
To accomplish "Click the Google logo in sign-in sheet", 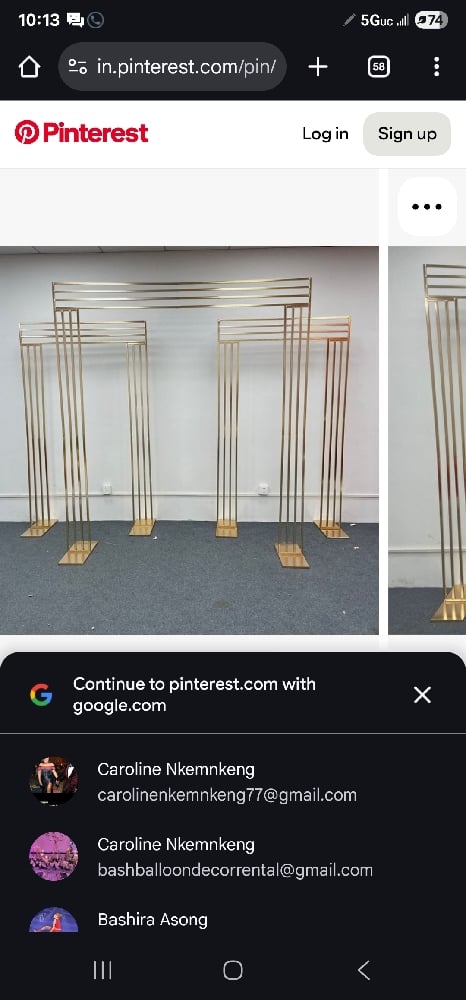I will pos(41,695).
